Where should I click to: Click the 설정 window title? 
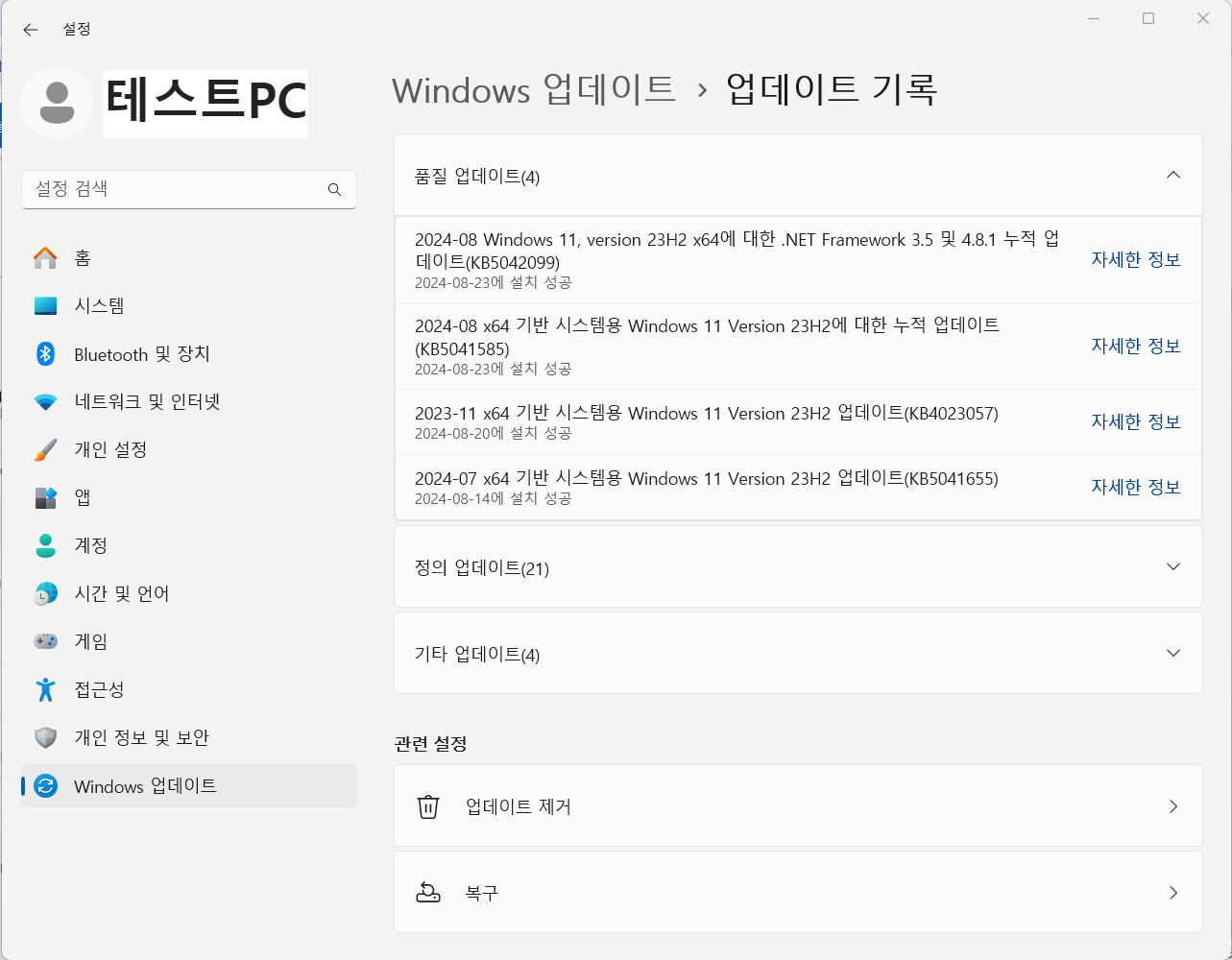[77, 29]
